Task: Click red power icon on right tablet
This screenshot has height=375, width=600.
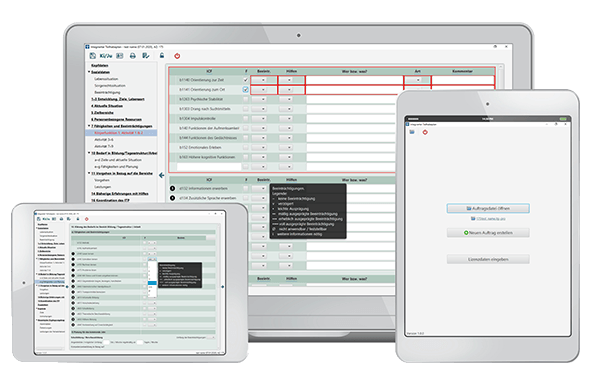Action: click(425, 132)
